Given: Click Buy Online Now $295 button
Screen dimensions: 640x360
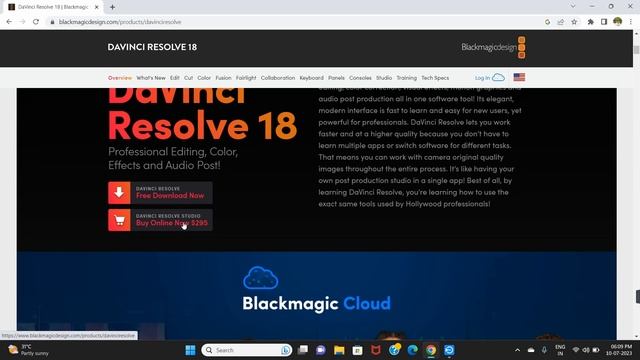Looking at the screenshot, I should point(160,220).
